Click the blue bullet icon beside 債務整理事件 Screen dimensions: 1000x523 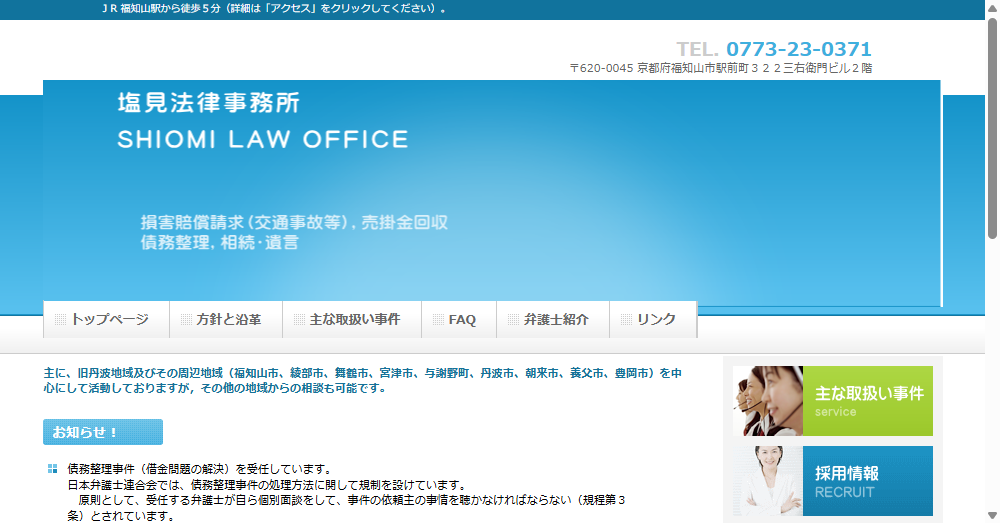pos(52,468)
